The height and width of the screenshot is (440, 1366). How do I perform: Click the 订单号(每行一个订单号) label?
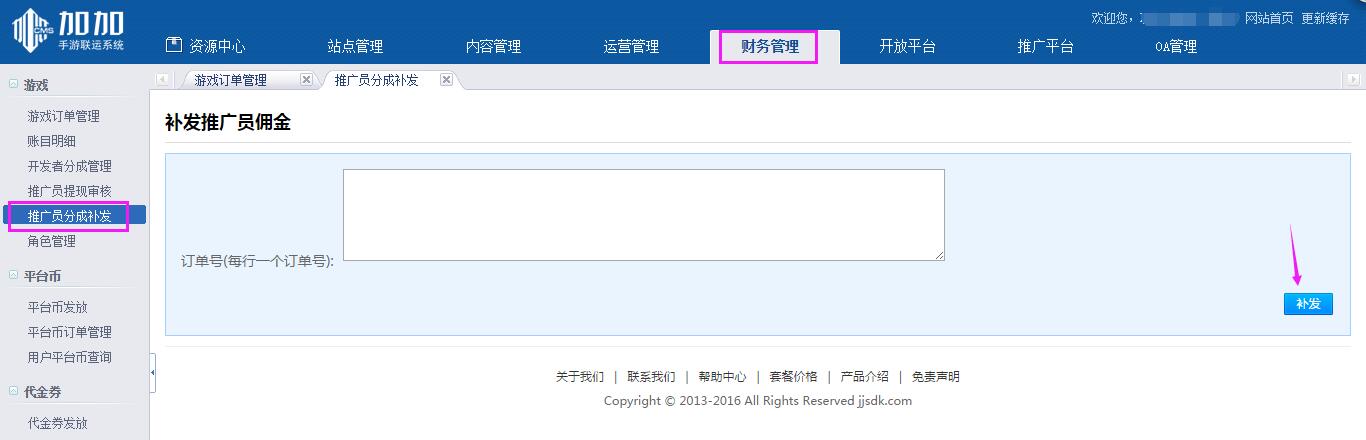[257, 260]
